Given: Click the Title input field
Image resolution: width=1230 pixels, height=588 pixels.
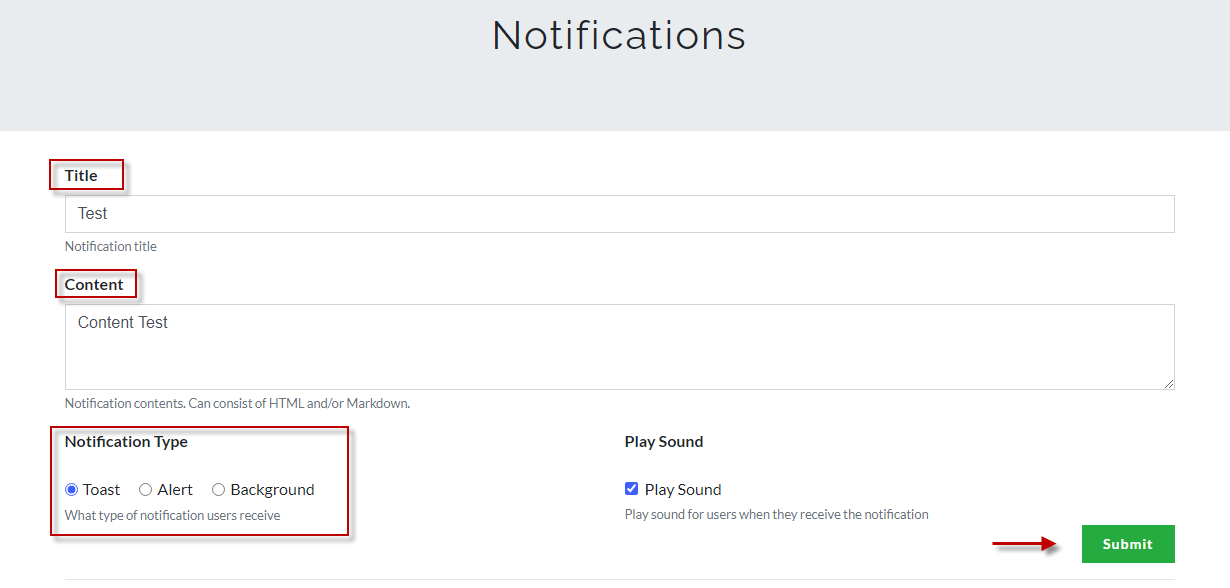Looking at the screenshot, I should pos(619,214).
